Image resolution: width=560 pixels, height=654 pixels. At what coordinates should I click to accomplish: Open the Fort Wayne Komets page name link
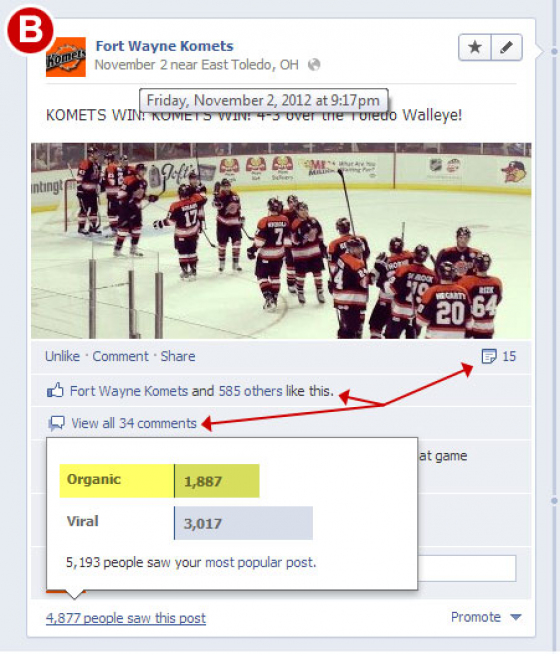pyautogui.click(x=164, y=46)
